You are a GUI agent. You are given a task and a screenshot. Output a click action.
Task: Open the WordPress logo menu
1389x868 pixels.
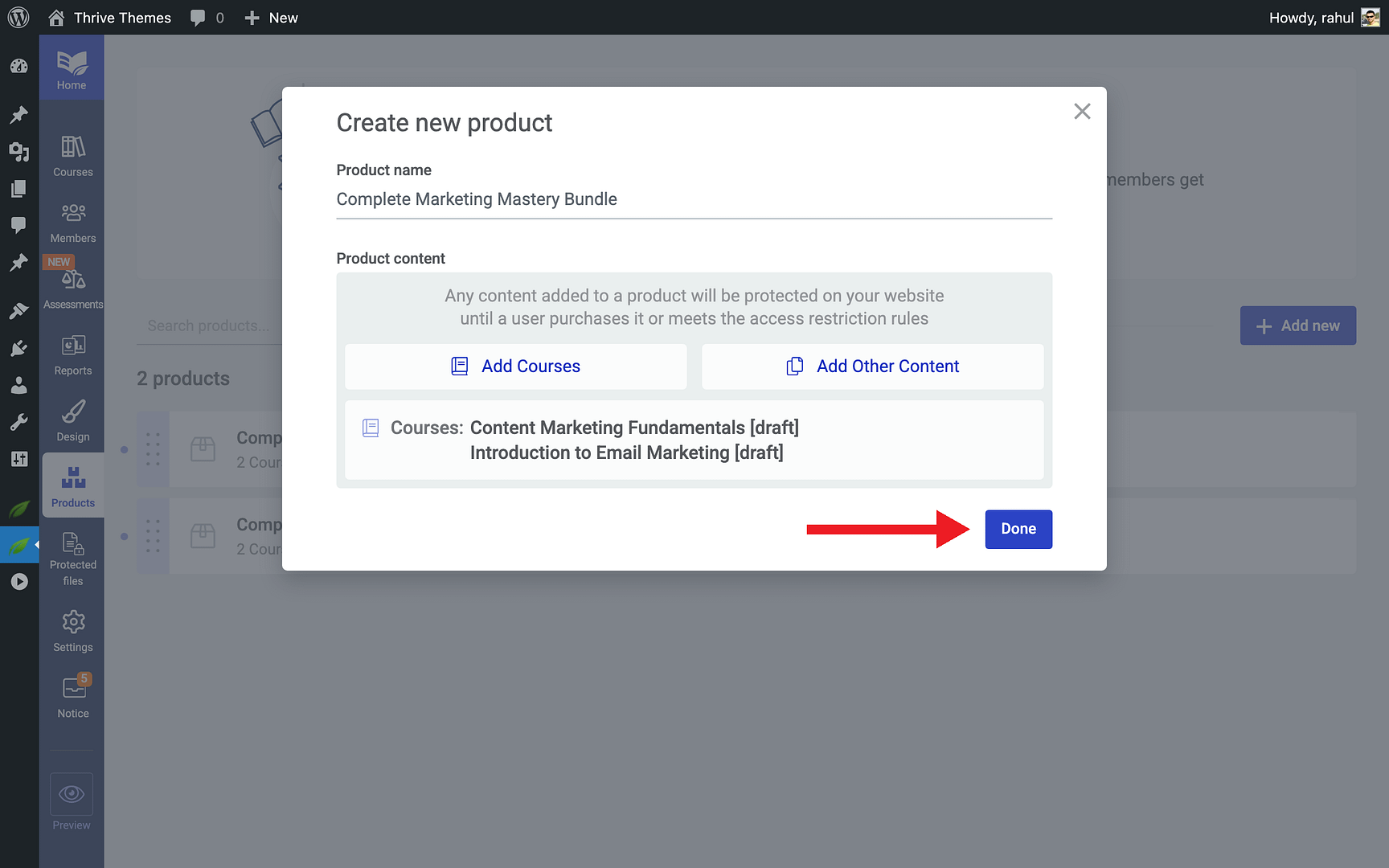18,17
